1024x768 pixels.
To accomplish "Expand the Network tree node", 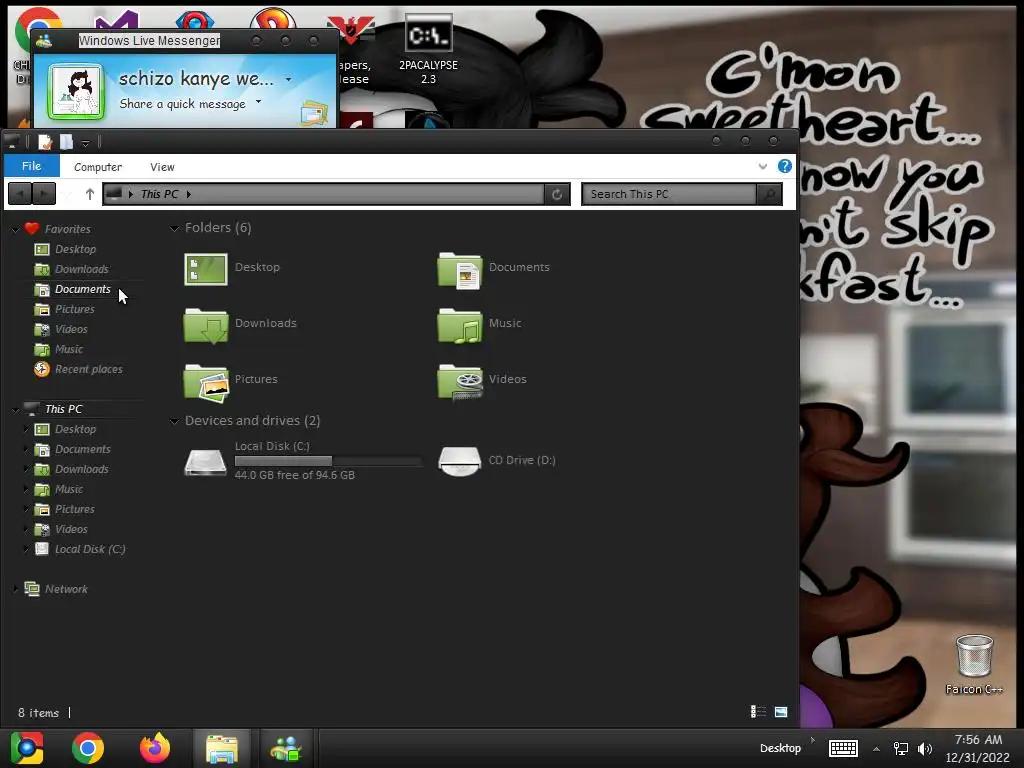I will pyautogui.click(x=16, y=589).
